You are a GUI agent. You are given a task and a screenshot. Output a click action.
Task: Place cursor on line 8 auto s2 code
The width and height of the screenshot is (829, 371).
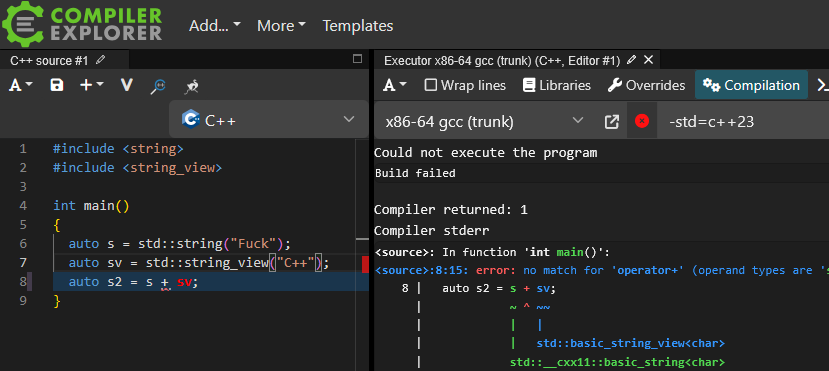[133, 282]
